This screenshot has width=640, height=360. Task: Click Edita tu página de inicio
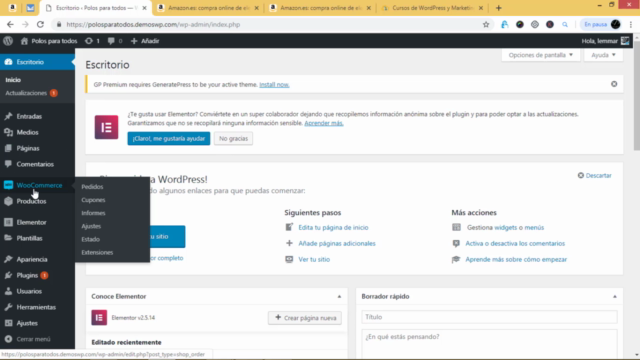[x=333, y=227]
